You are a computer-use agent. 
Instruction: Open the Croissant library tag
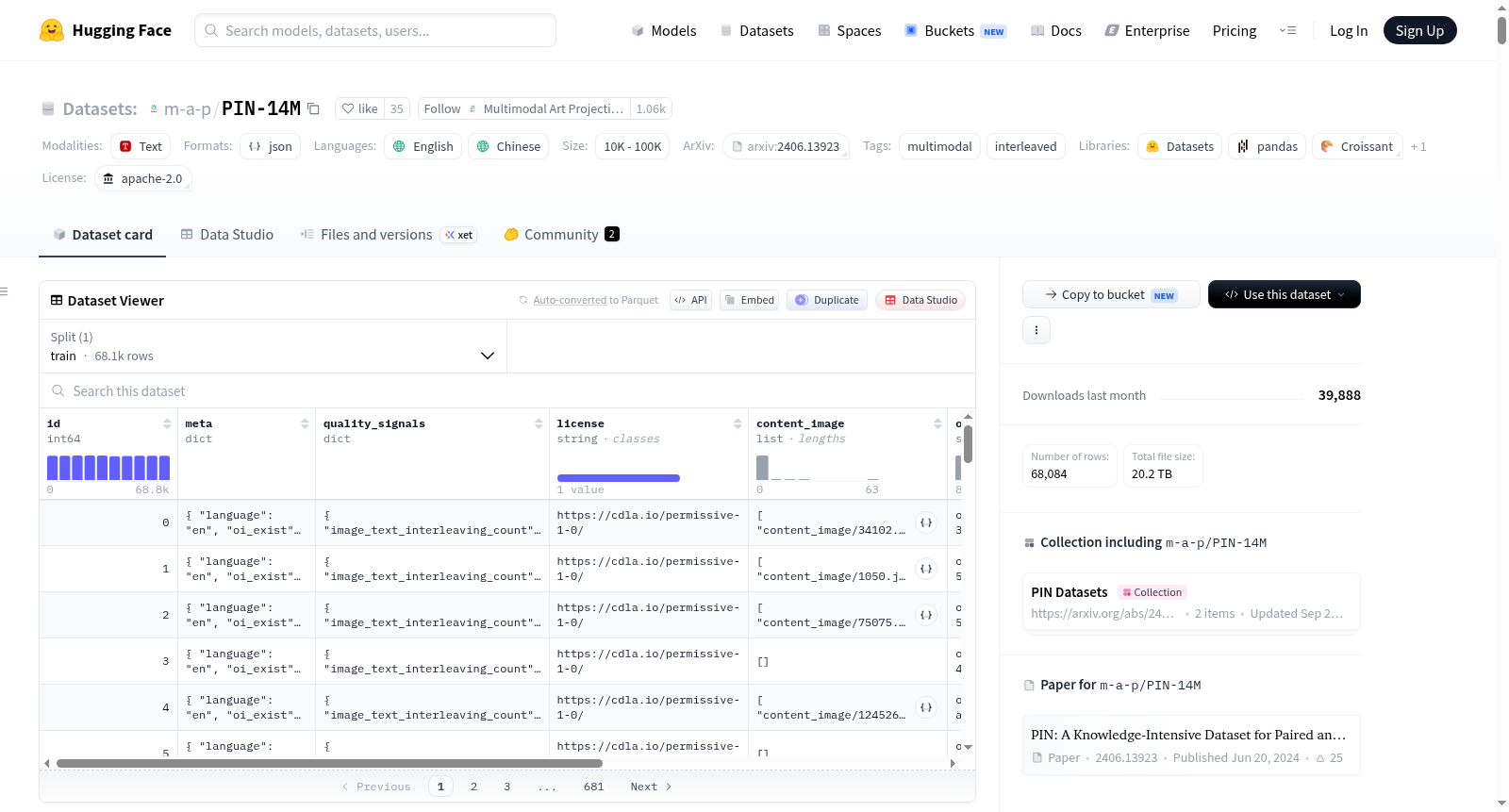tap(1356, 146)
